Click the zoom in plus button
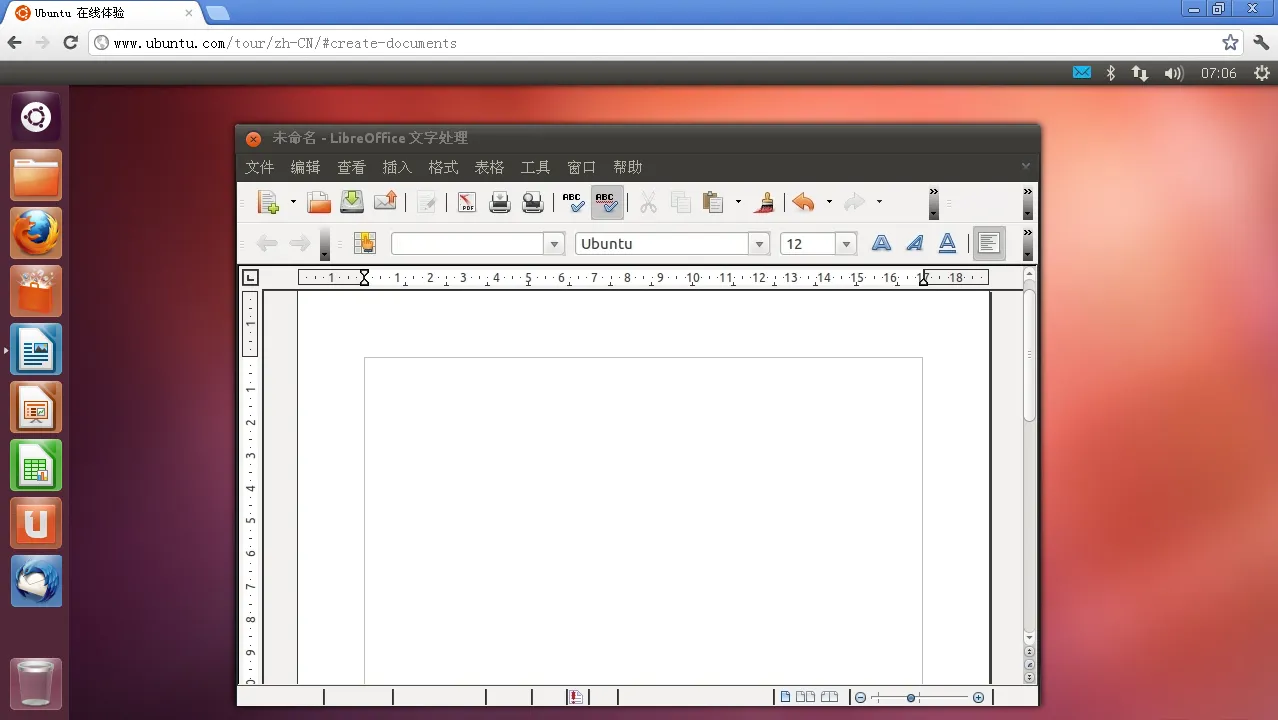1278x720 pixels. [x=978, y=697]
